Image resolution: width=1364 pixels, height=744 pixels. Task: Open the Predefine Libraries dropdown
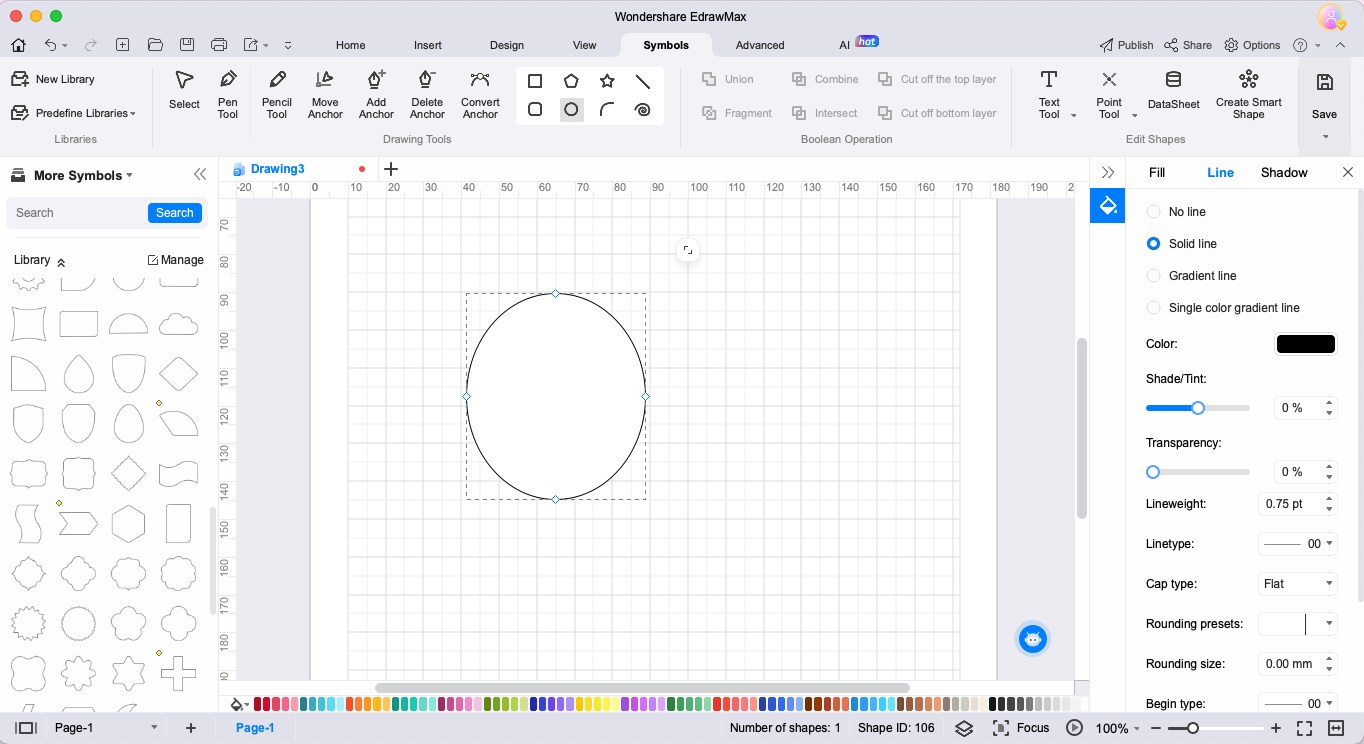coord(73,113)
